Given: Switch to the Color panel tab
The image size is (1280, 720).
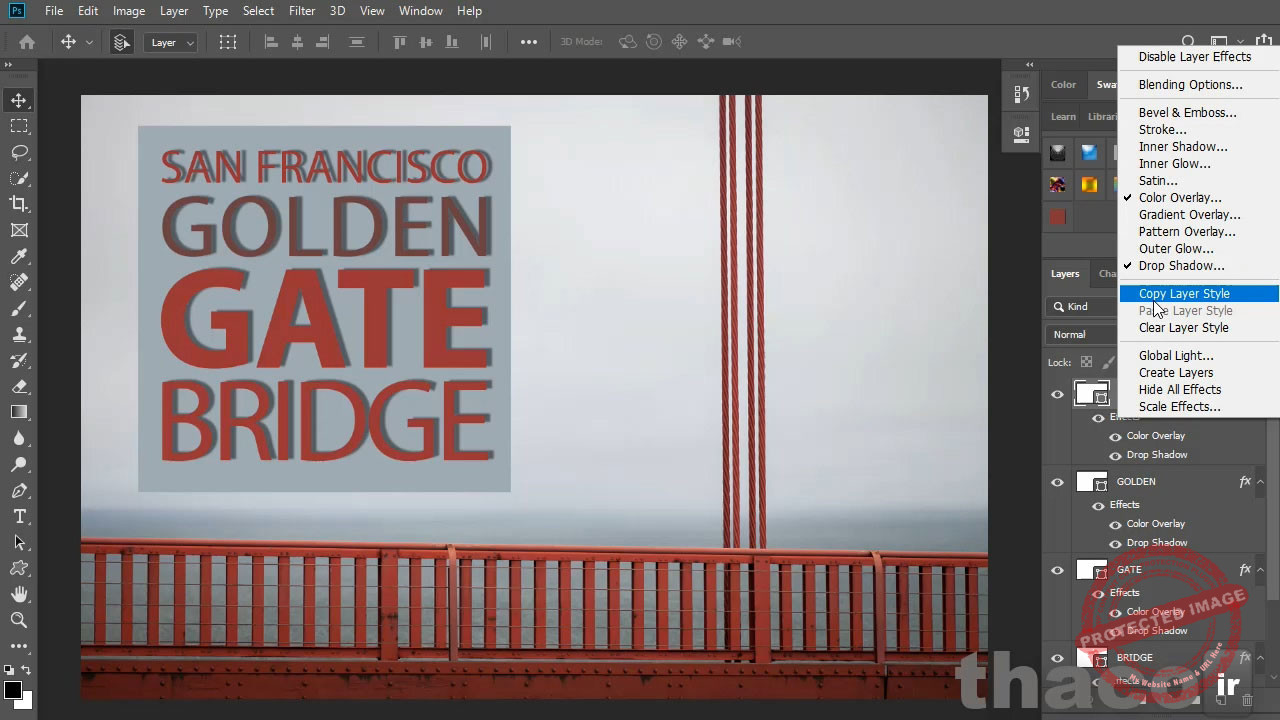Looking at the screenshot, I should [x=1063, y=85].
